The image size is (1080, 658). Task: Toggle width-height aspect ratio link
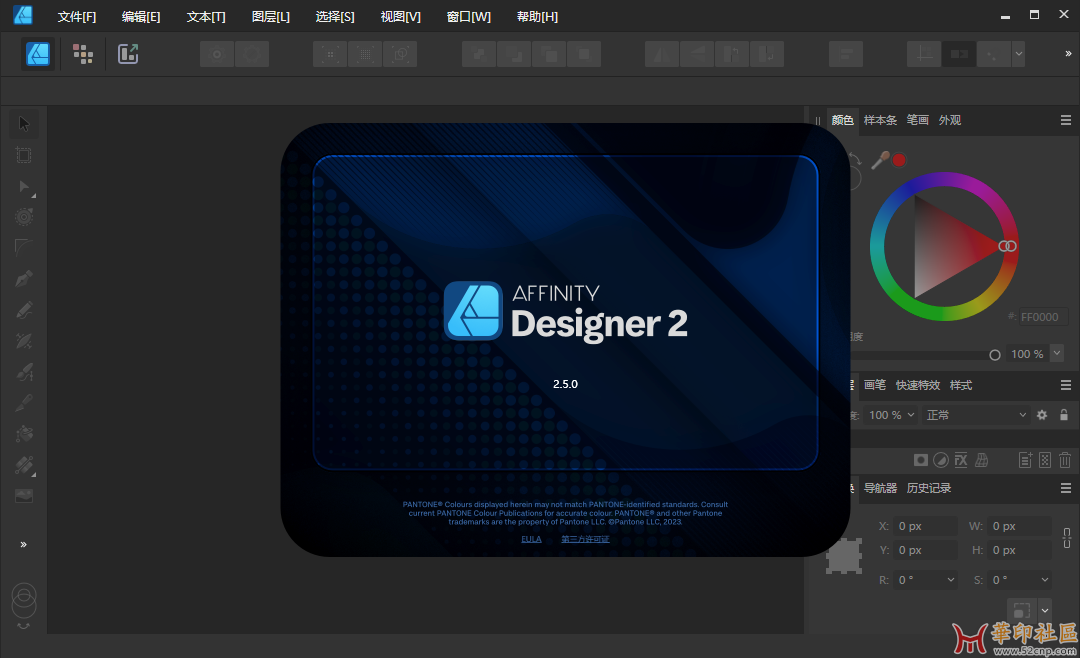1066,538
